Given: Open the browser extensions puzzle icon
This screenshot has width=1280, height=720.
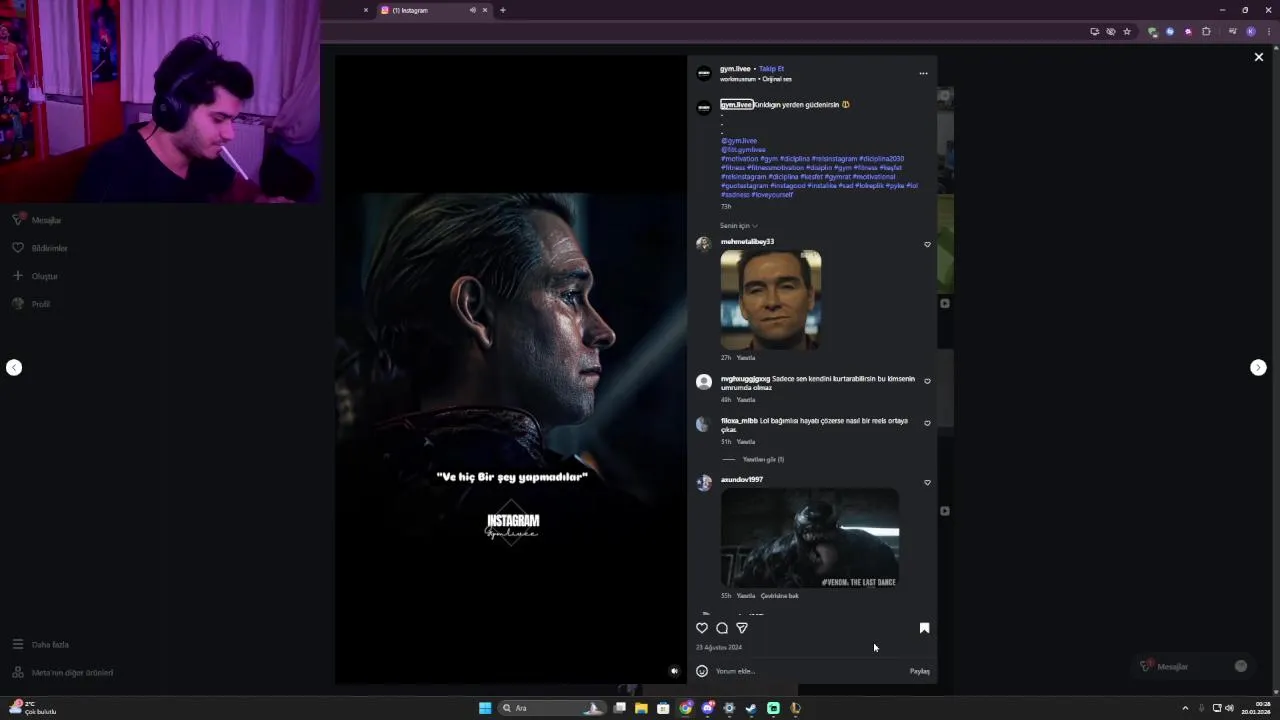Looking at the screenshot, I should pos(1206,32).
